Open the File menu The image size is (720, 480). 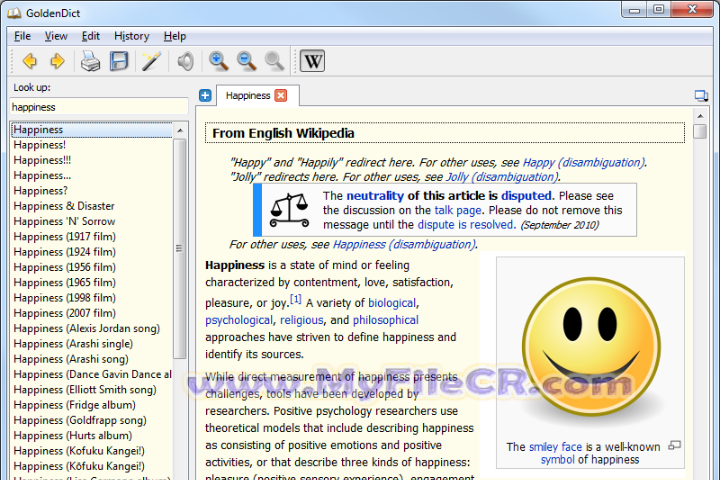[22, 36]
